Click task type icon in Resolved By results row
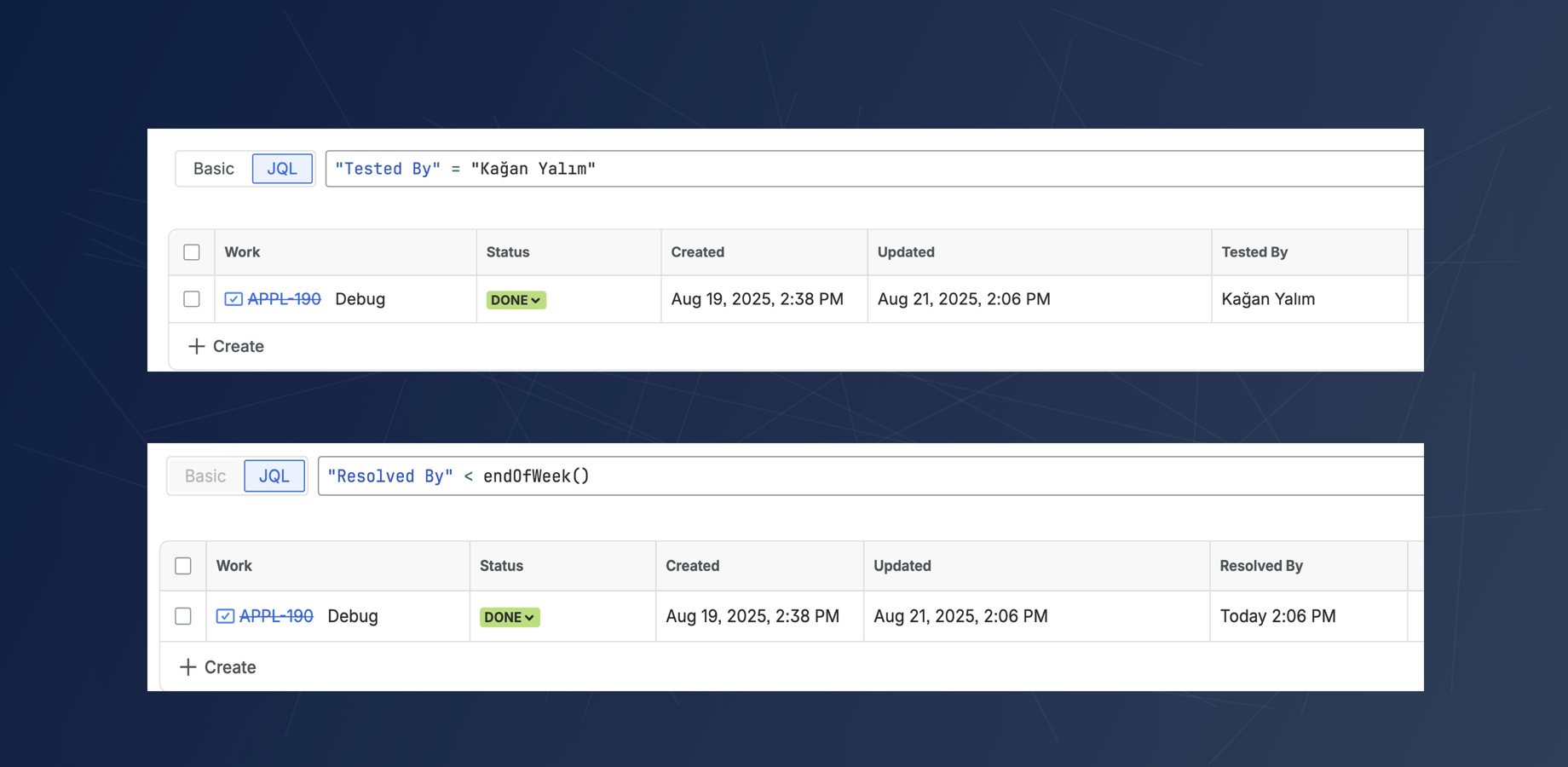 pos(225,616)
